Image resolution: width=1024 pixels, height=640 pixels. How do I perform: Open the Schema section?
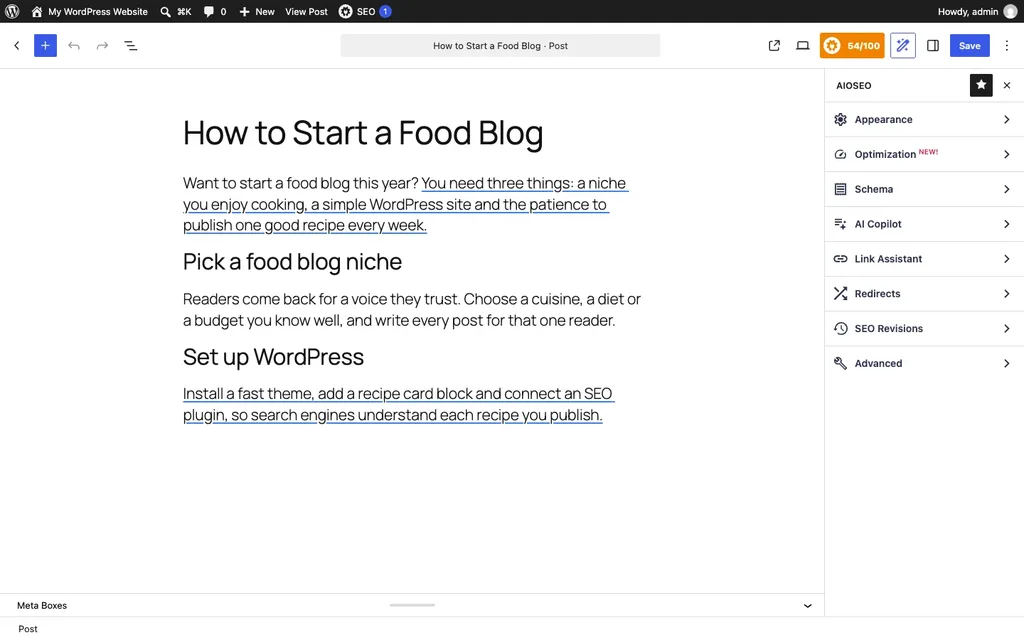click(924, 189)
